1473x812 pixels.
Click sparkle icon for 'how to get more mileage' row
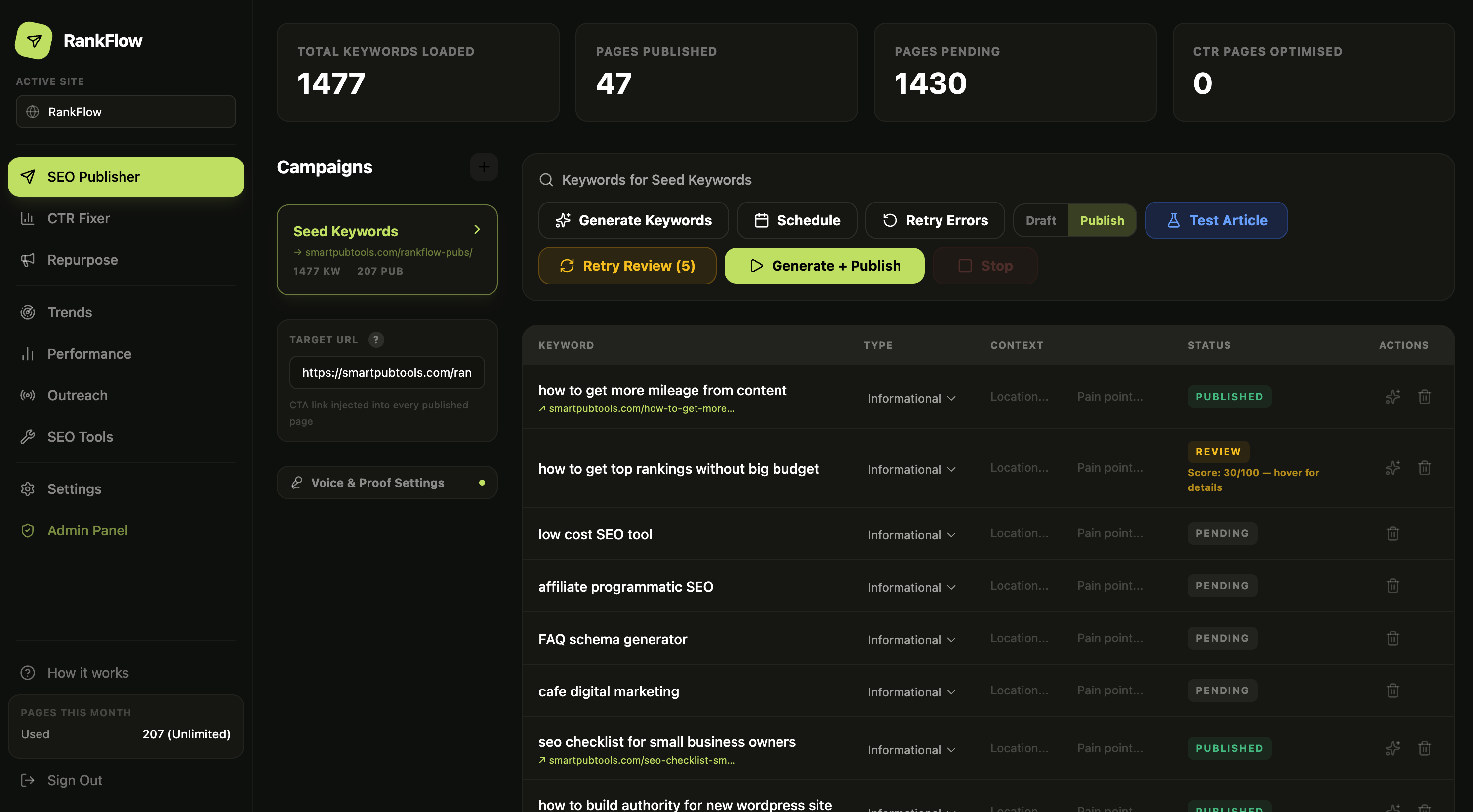[x=1392, y=396]
